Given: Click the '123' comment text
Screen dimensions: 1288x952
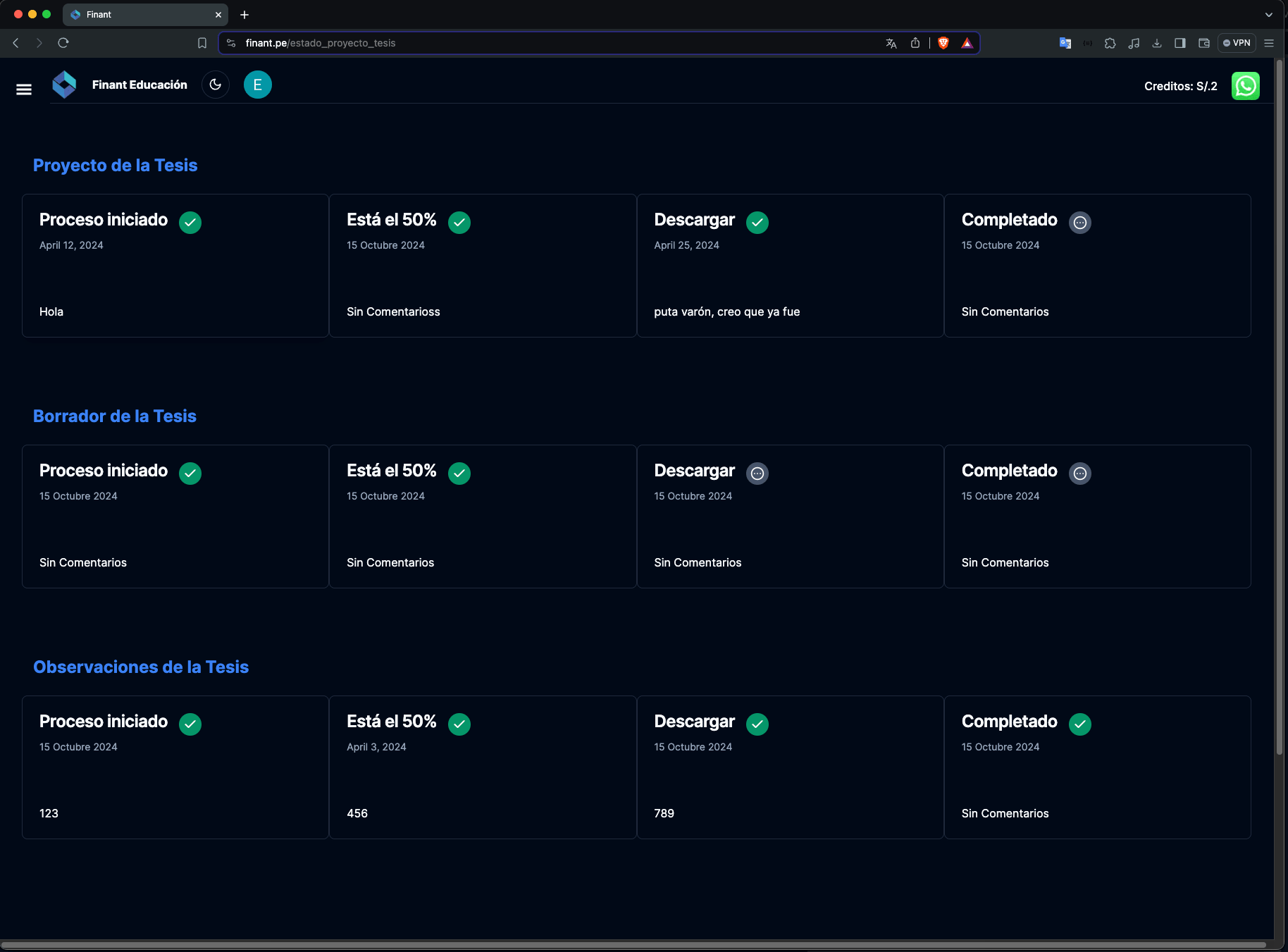Looking at the screenshot, I should [49, 813].
